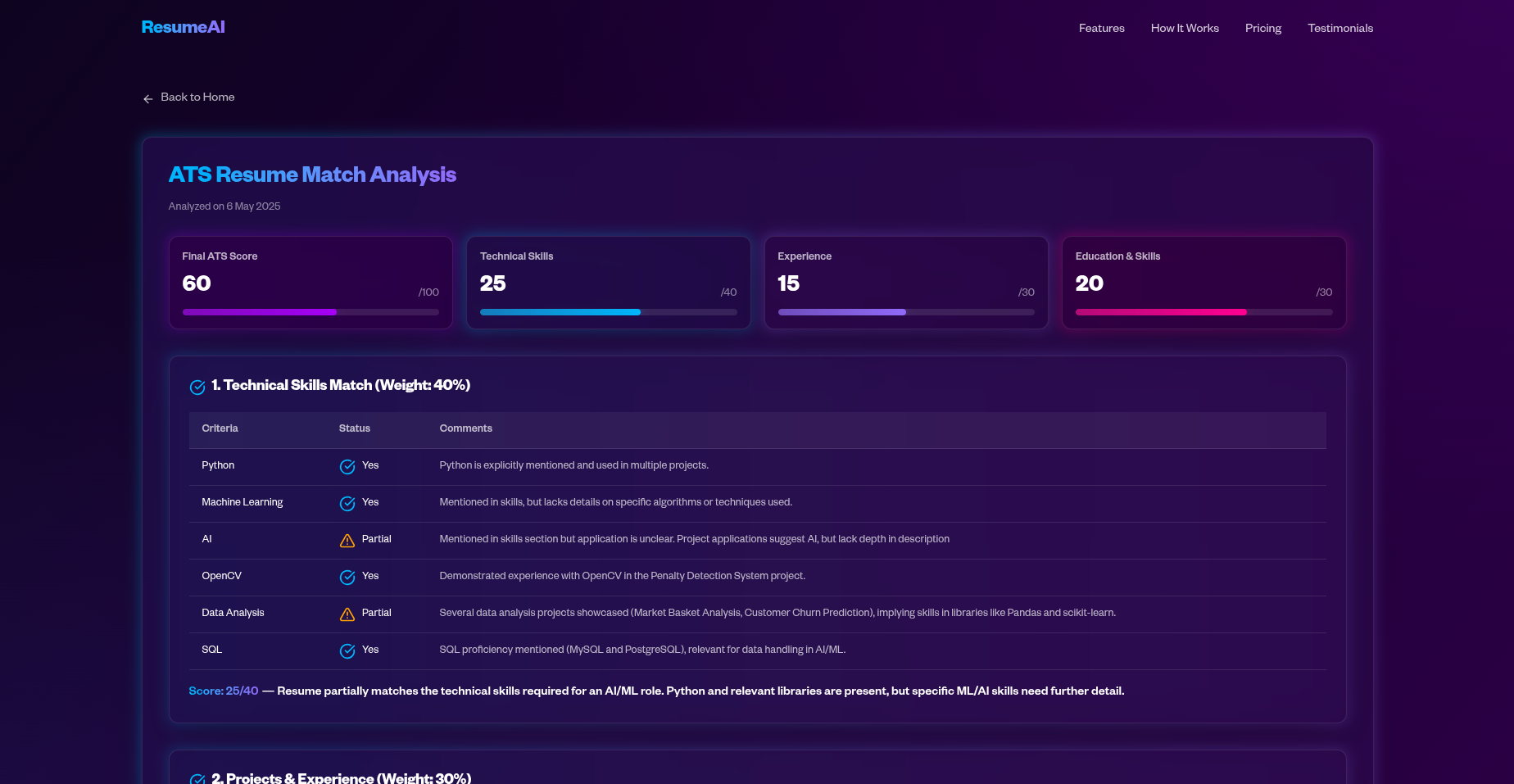
Task: Open How It Works in the navbar
Action: 1185,28
